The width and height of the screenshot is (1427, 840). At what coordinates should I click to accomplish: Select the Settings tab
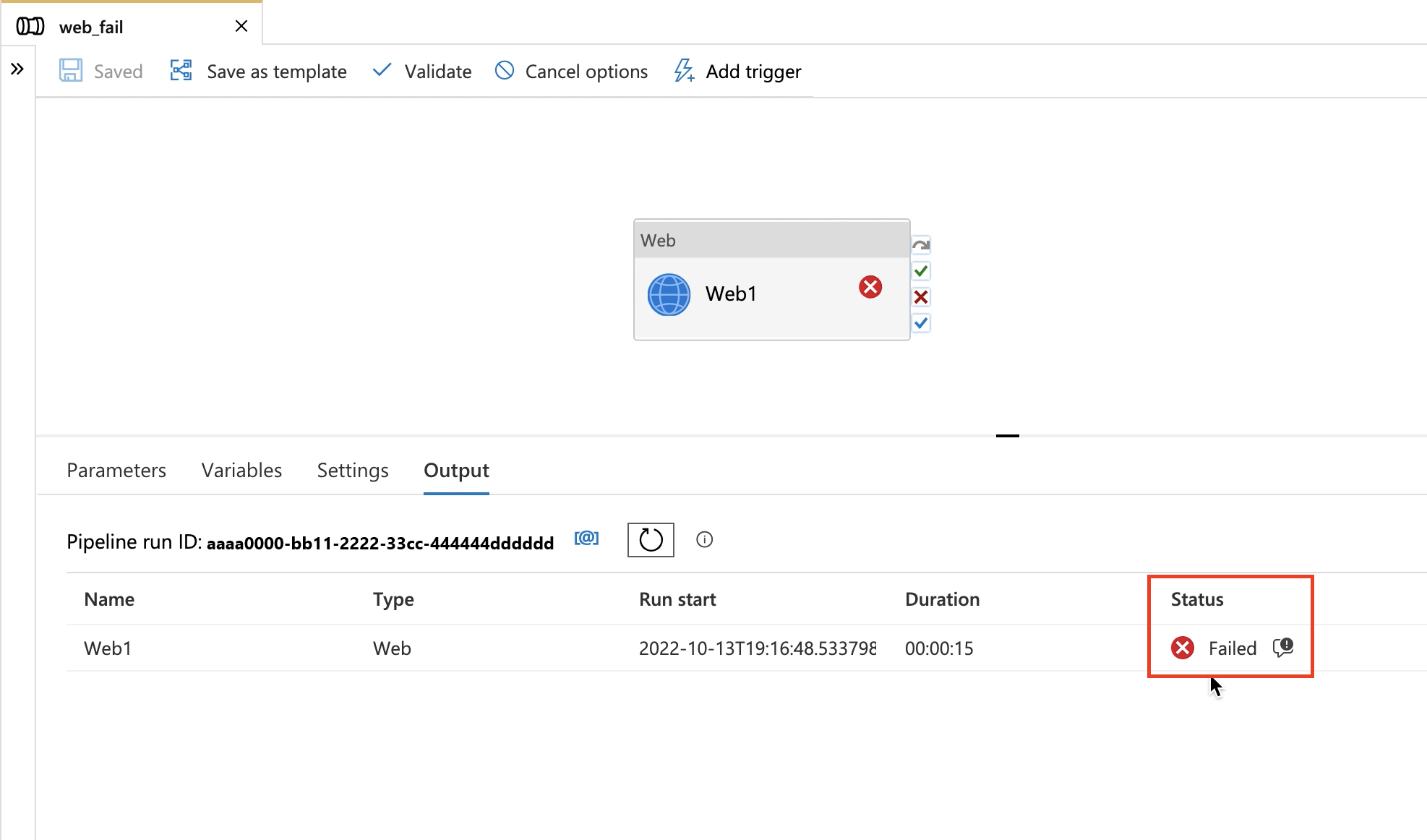click(353, 470)
